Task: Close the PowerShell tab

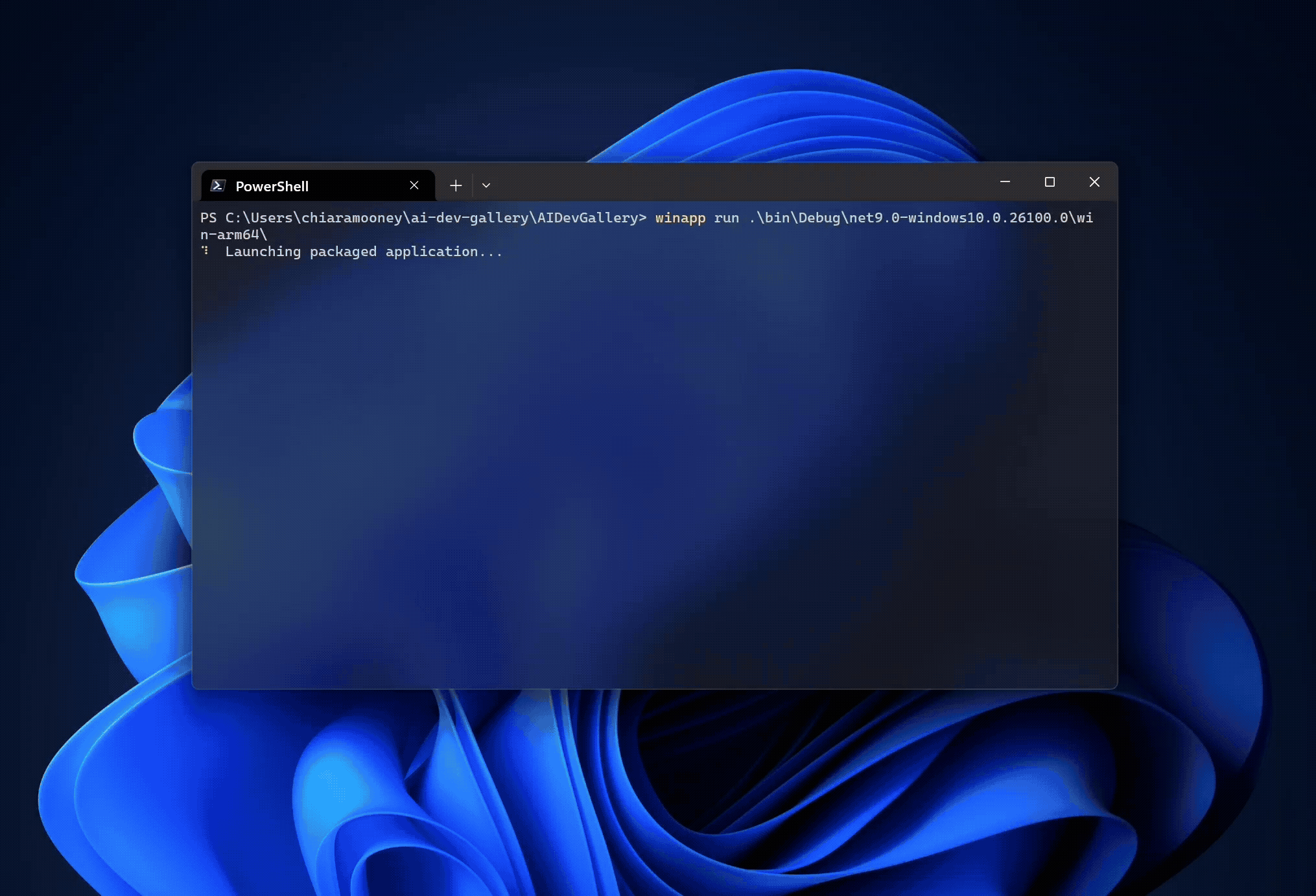Action: [x=414, y=185]
